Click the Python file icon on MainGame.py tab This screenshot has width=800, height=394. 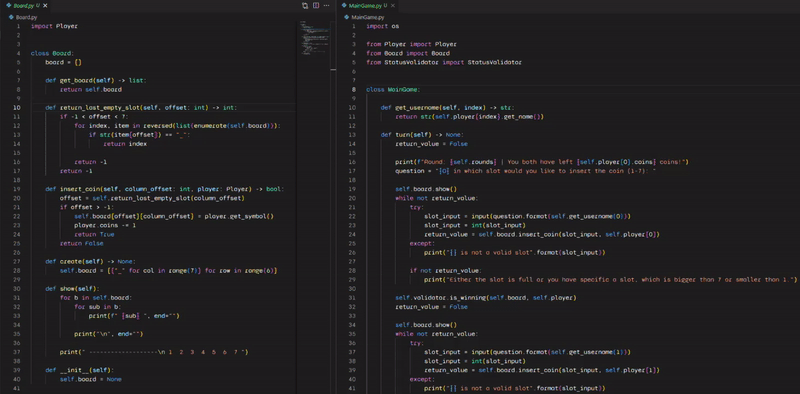coord(345,6)
